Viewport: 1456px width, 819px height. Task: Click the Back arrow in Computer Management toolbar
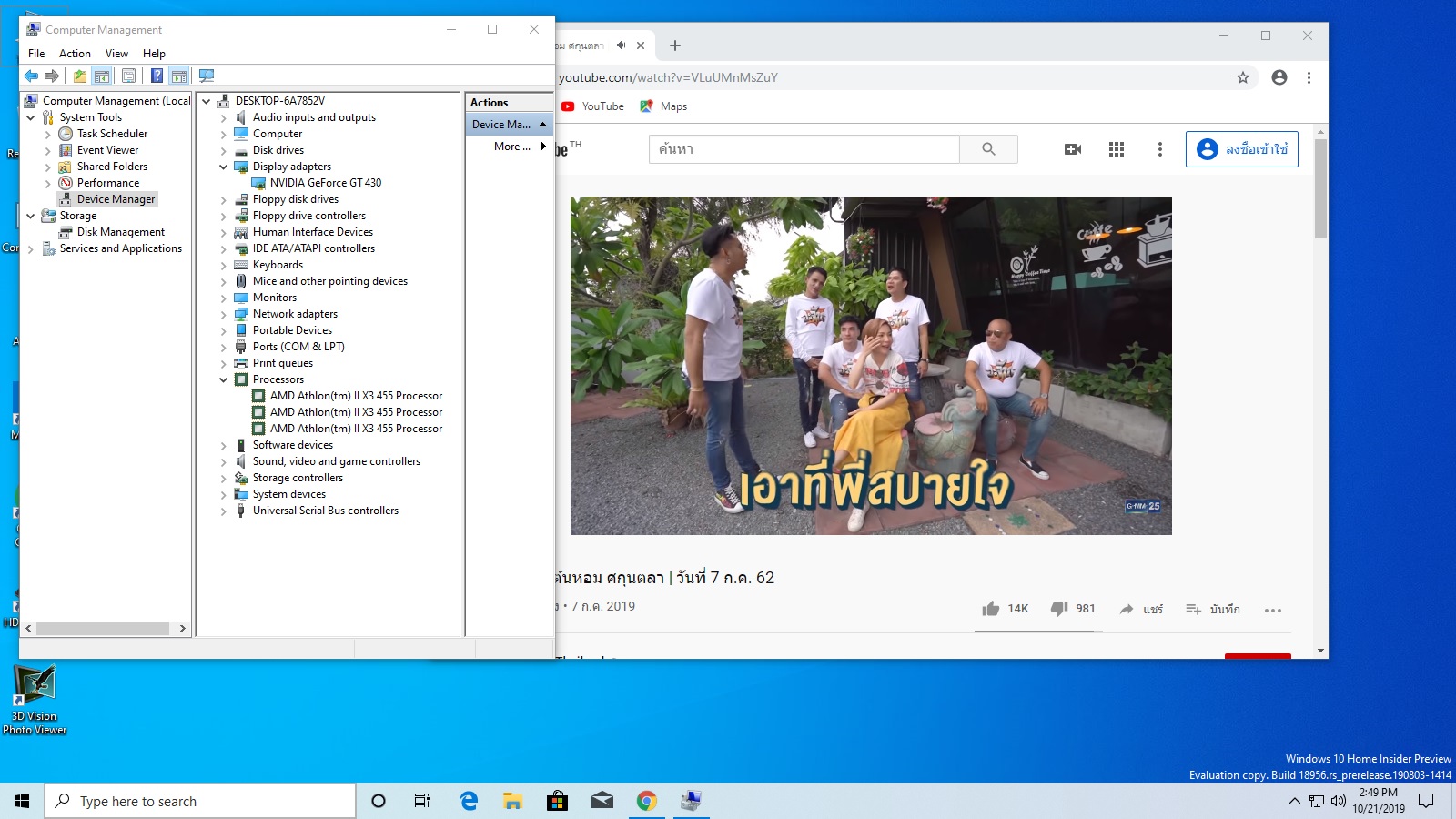coord(31,76)
